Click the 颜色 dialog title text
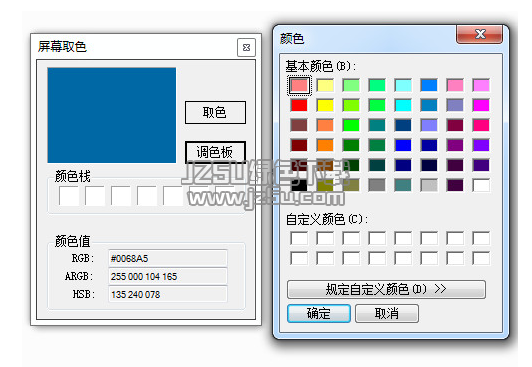This screenshot has width=532, height=367. coord(292,38)
